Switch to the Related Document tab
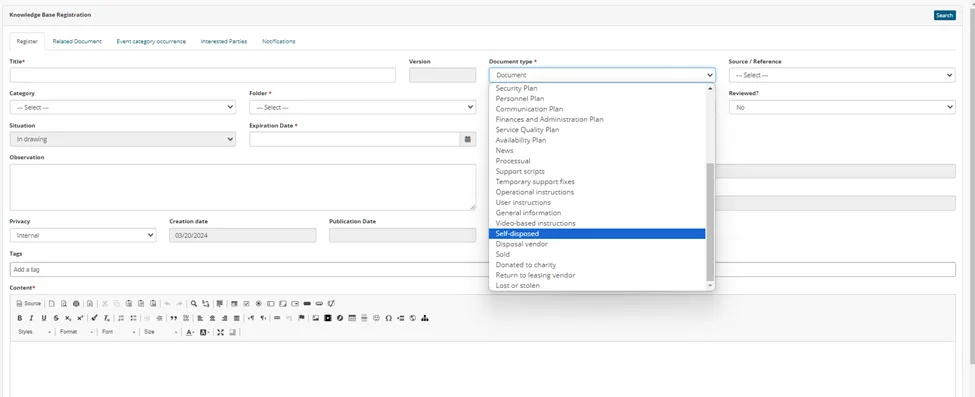The width and height of the screenshot is (975, 397). pyautogui.click(x=77, y=41)
